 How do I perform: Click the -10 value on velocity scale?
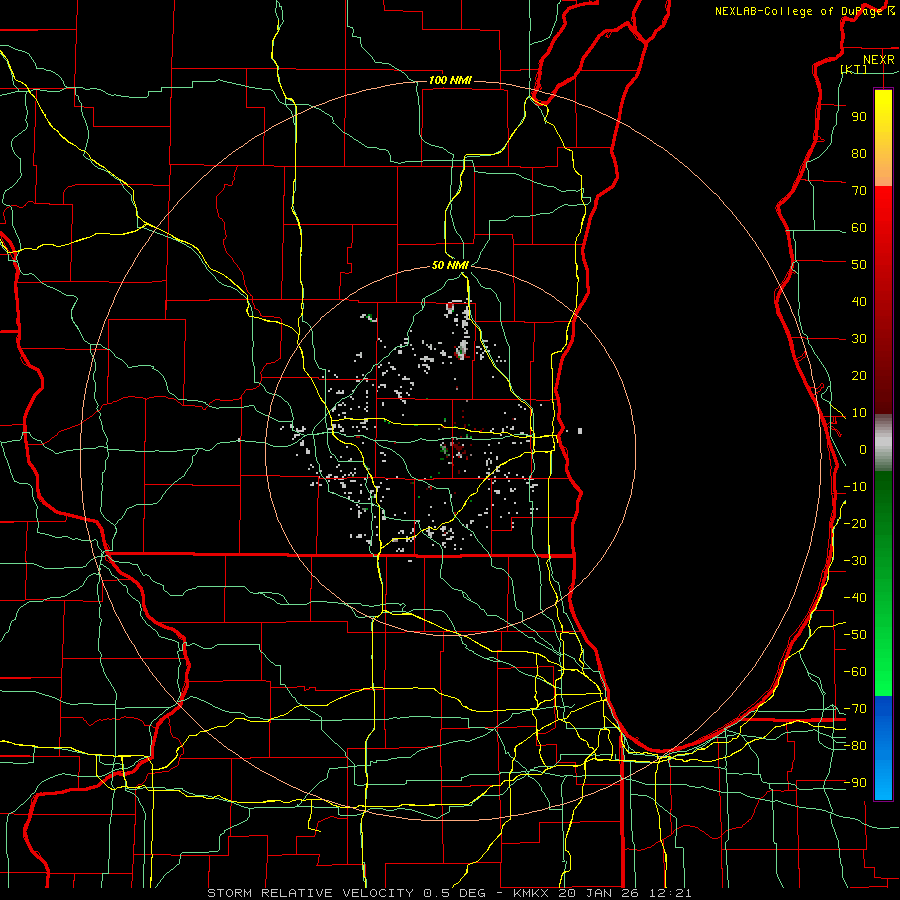[x=855, y=487]
